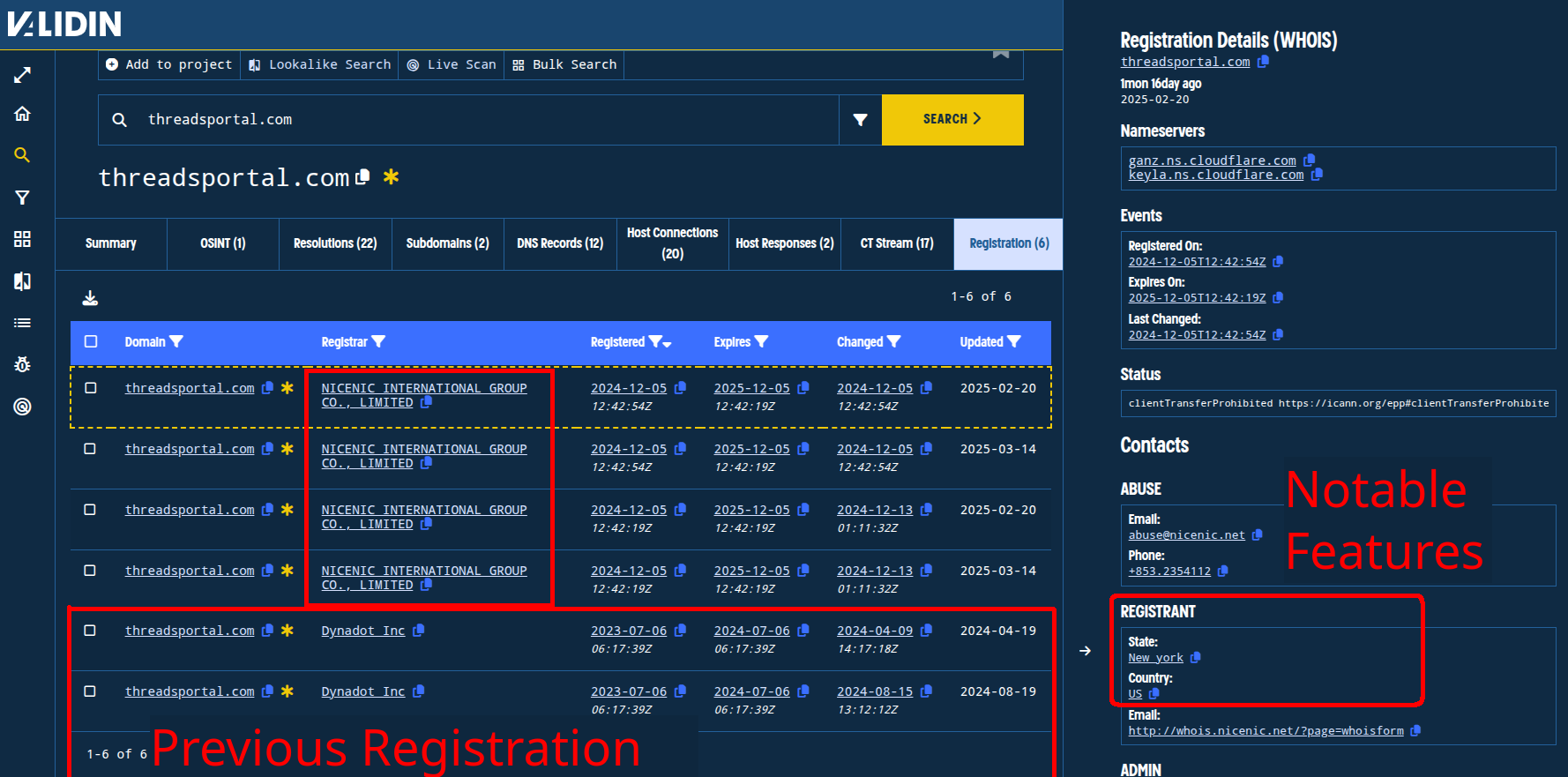
Task: Open the filter funnel icon in sidebar
Action: (22, 198)
